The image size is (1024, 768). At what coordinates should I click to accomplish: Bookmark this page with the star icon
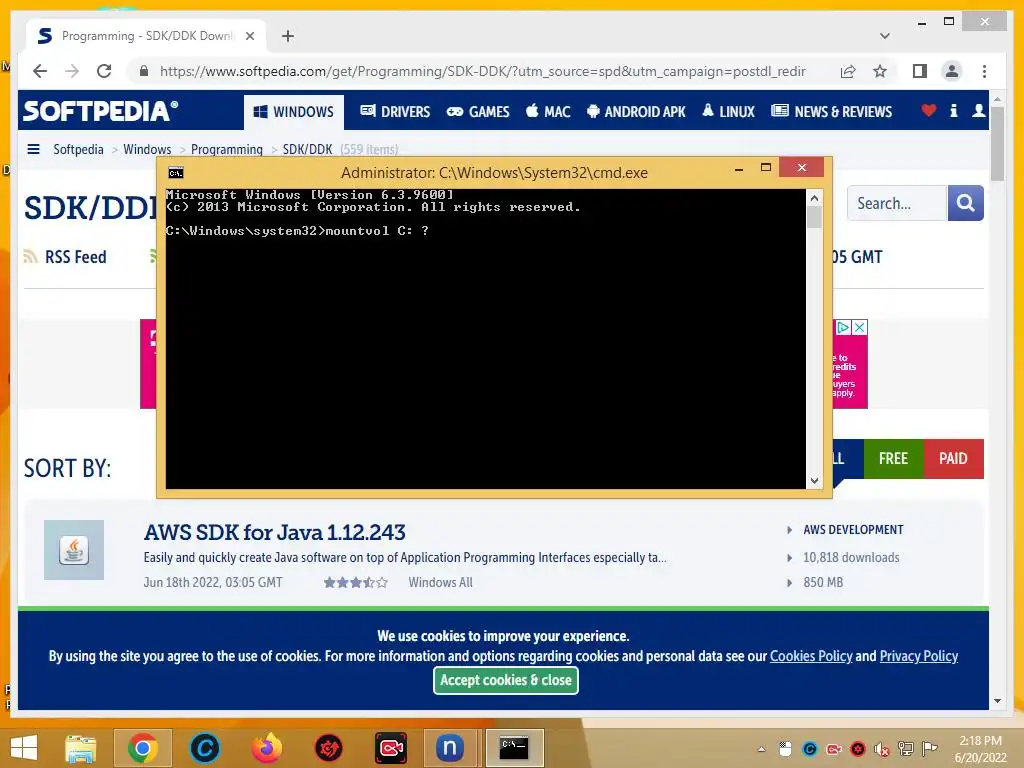880,71
